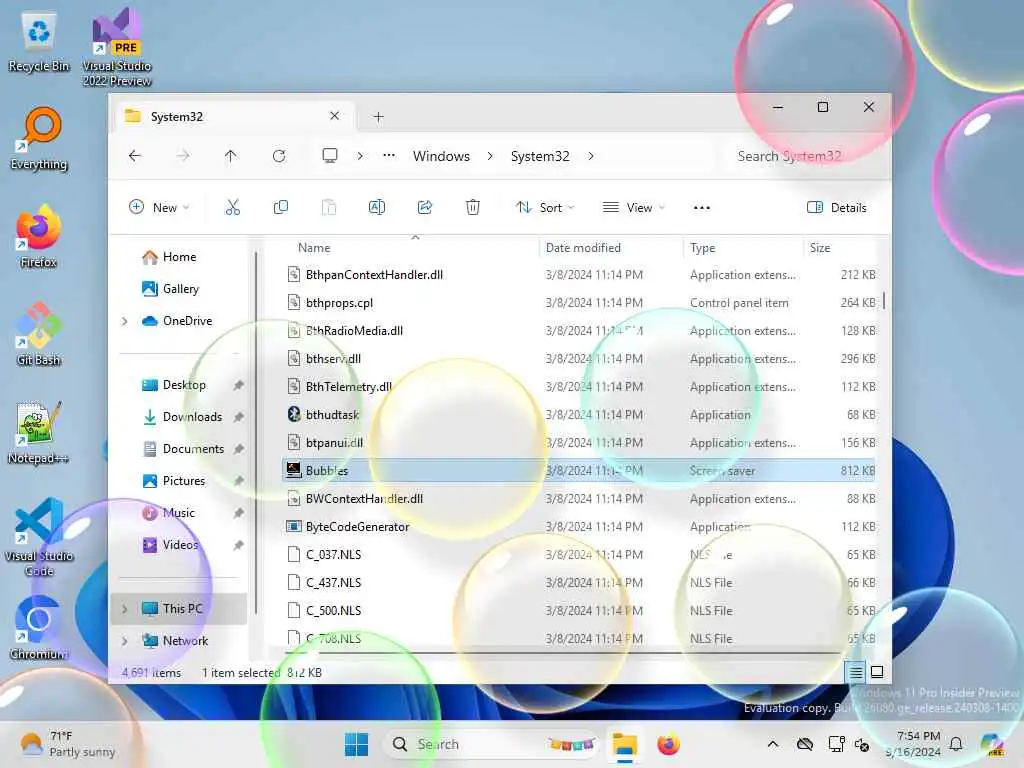The height and width of the screenshot is (768, 1024).
Task: Open Git Bash desktop shortcut
Action: click(x=39, y=334)
